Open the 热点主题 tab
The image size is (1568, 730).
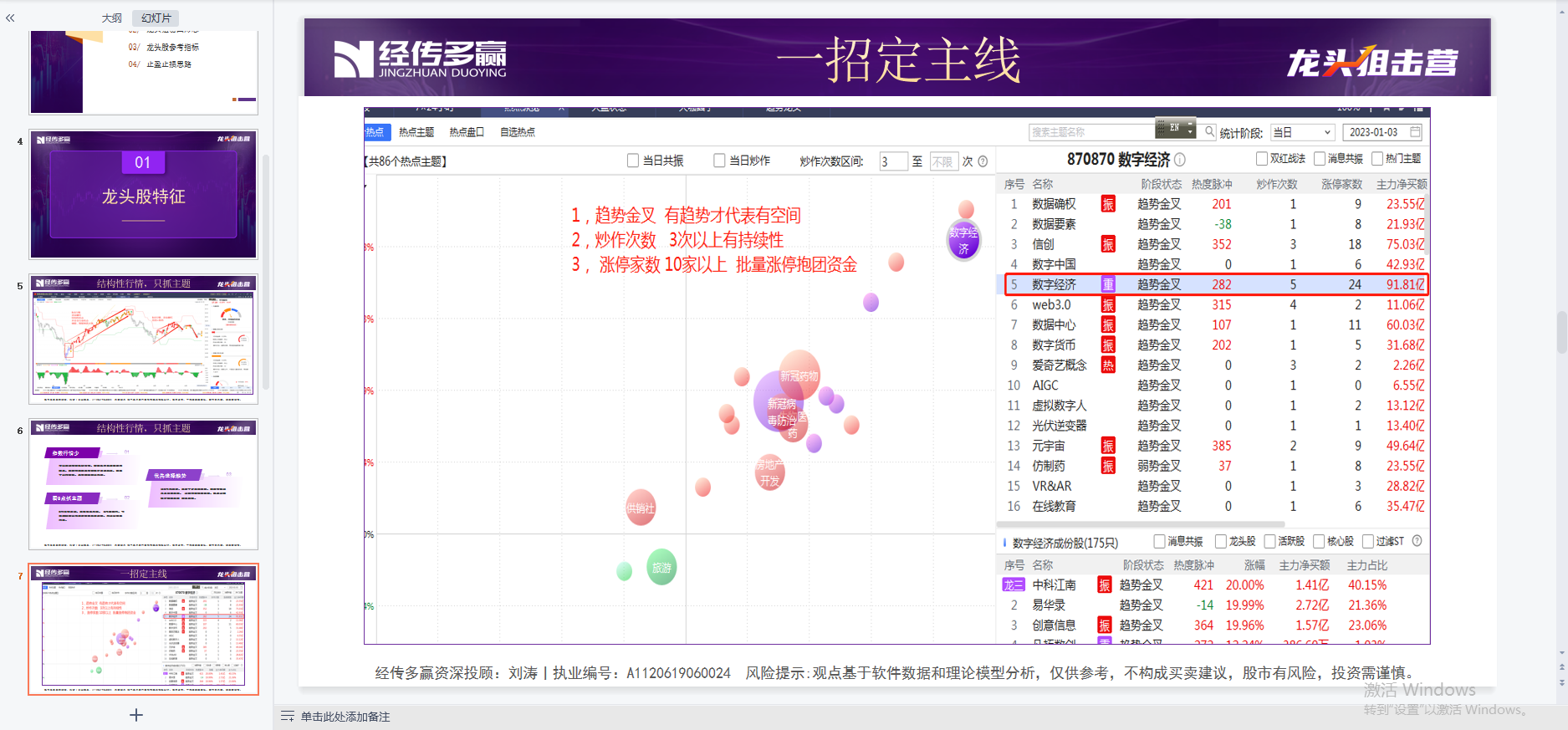[x=416, y=132]
